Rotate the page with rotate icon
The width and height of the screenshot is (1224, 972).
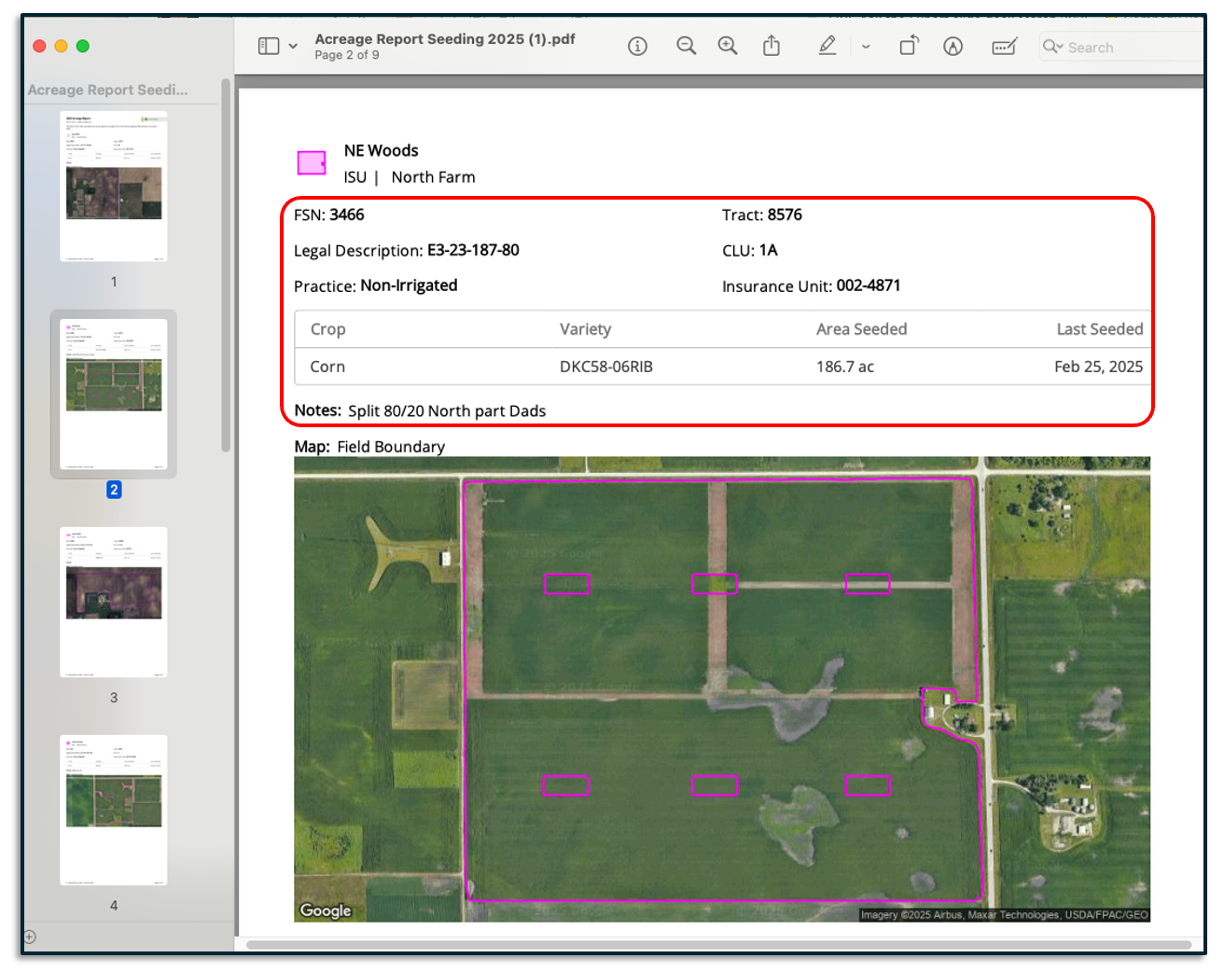click(x=908, y=46)
